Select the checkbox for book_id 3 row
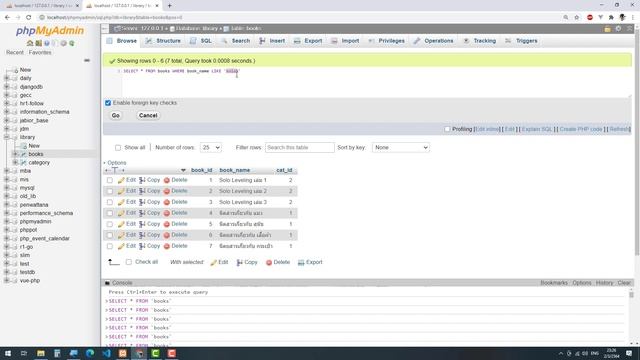Screen dimensions: 640x360 click(x=110, y=202)
